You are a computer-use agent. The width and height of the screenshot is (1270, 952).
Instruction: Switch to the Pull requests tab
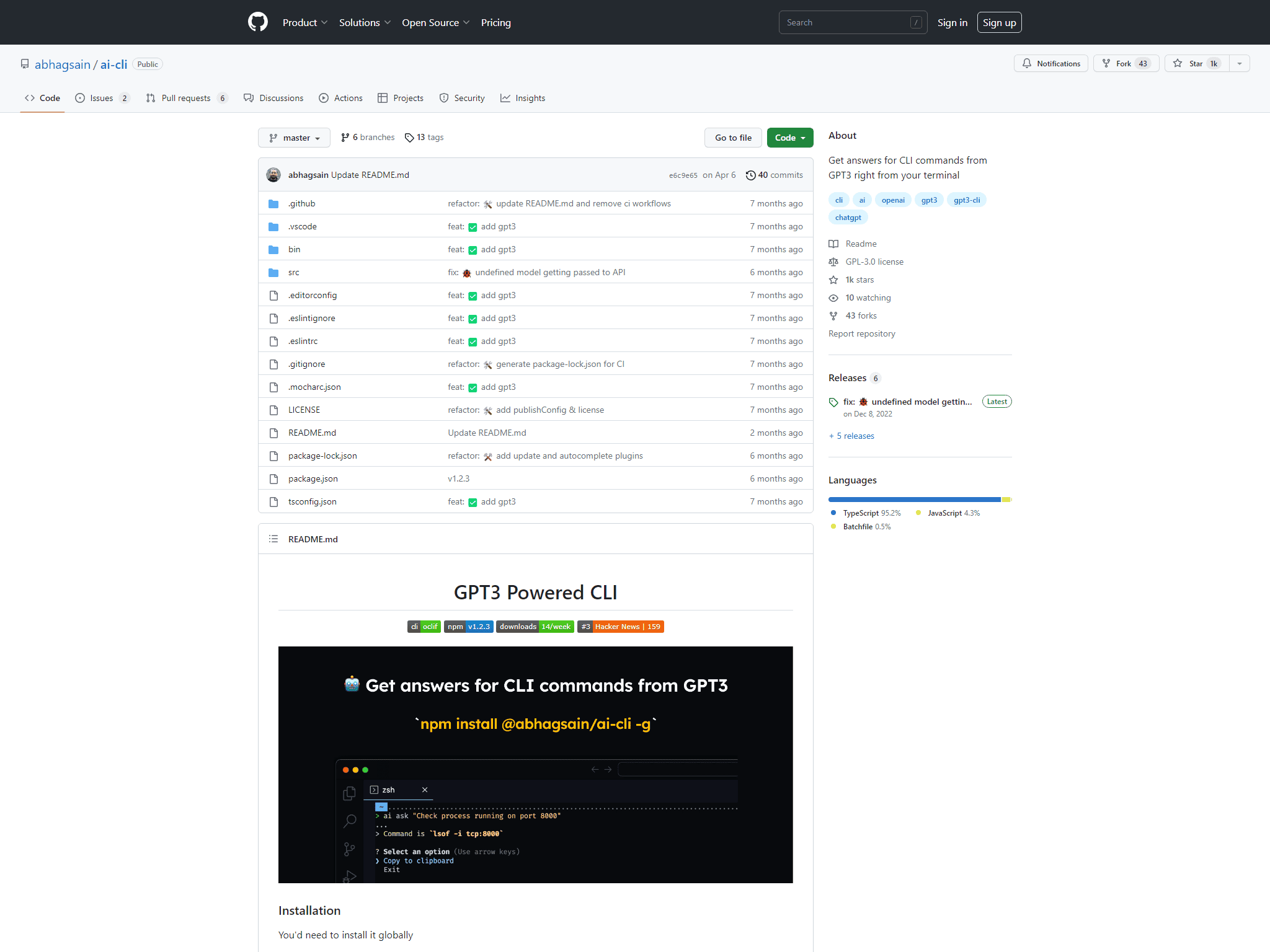[187, 98]
